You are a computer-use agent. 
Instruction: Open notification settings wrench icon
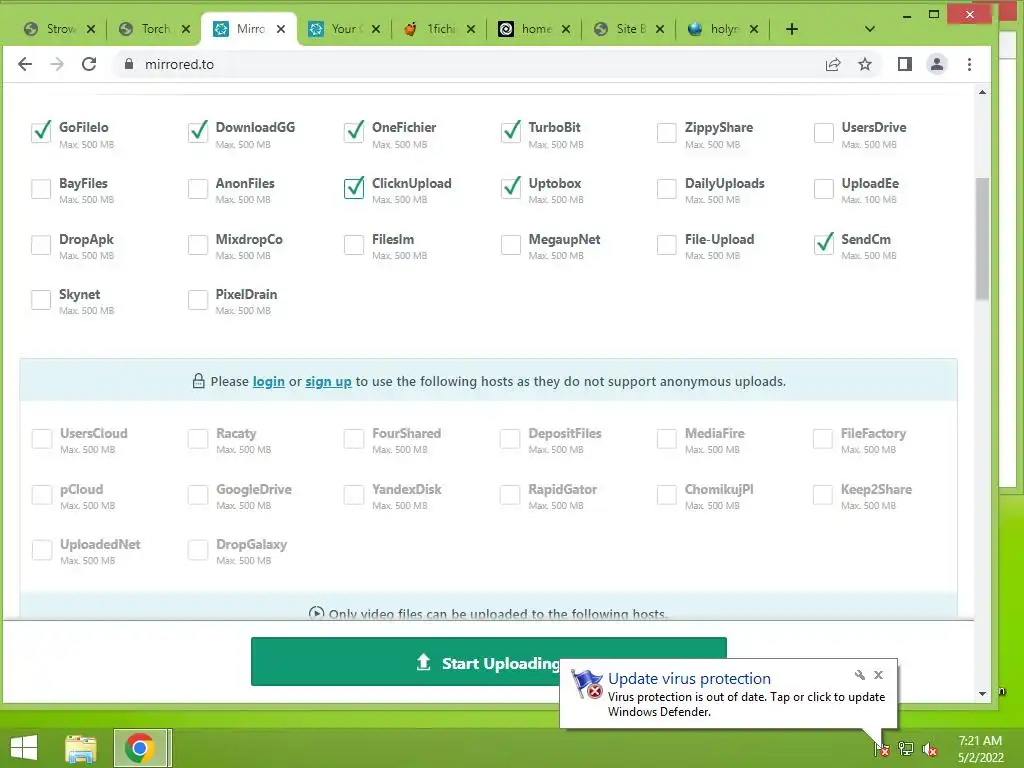(x=859, y=675)
